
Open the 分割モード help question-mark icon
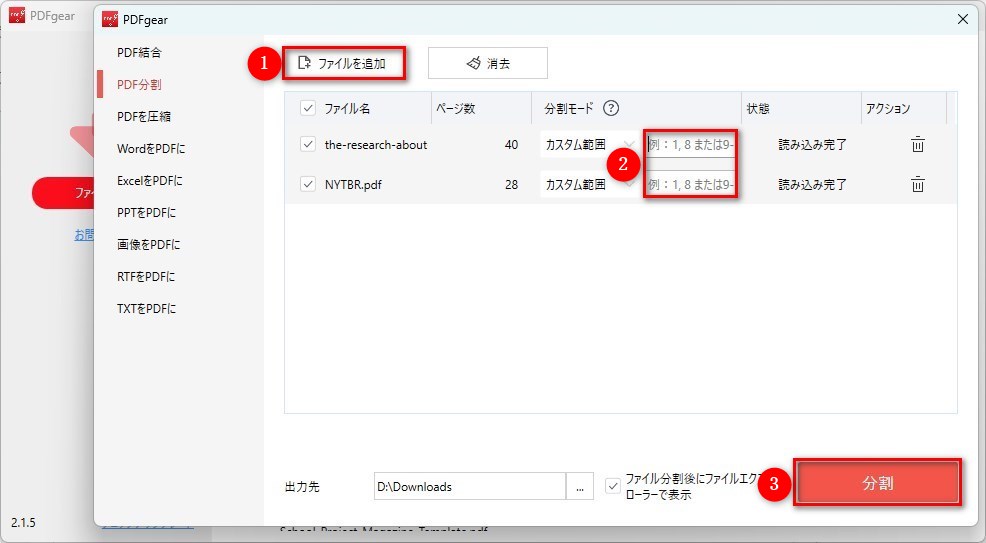click(611, 108)
